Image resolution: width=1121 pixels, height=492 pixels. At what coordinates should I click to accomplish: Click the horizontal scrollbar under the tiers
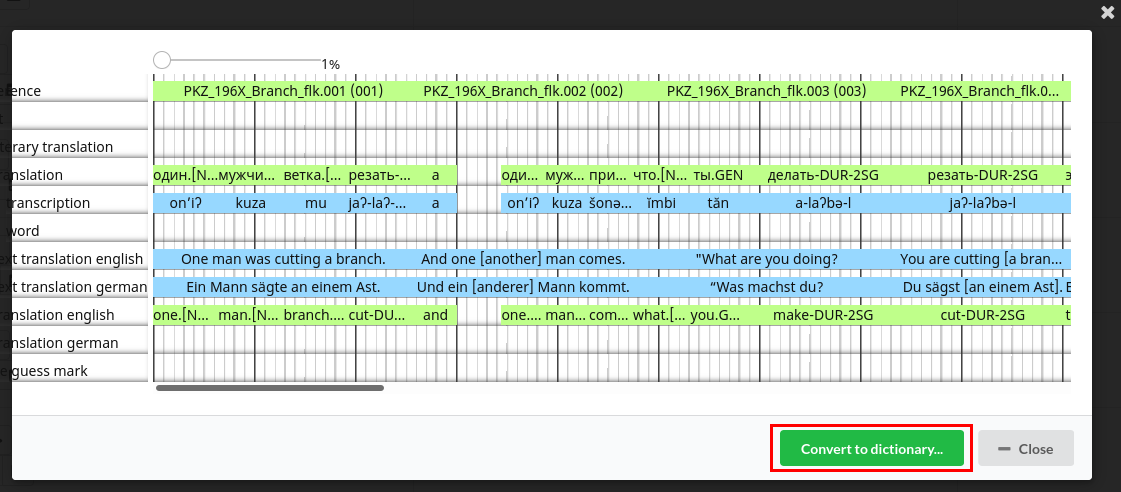270,388
